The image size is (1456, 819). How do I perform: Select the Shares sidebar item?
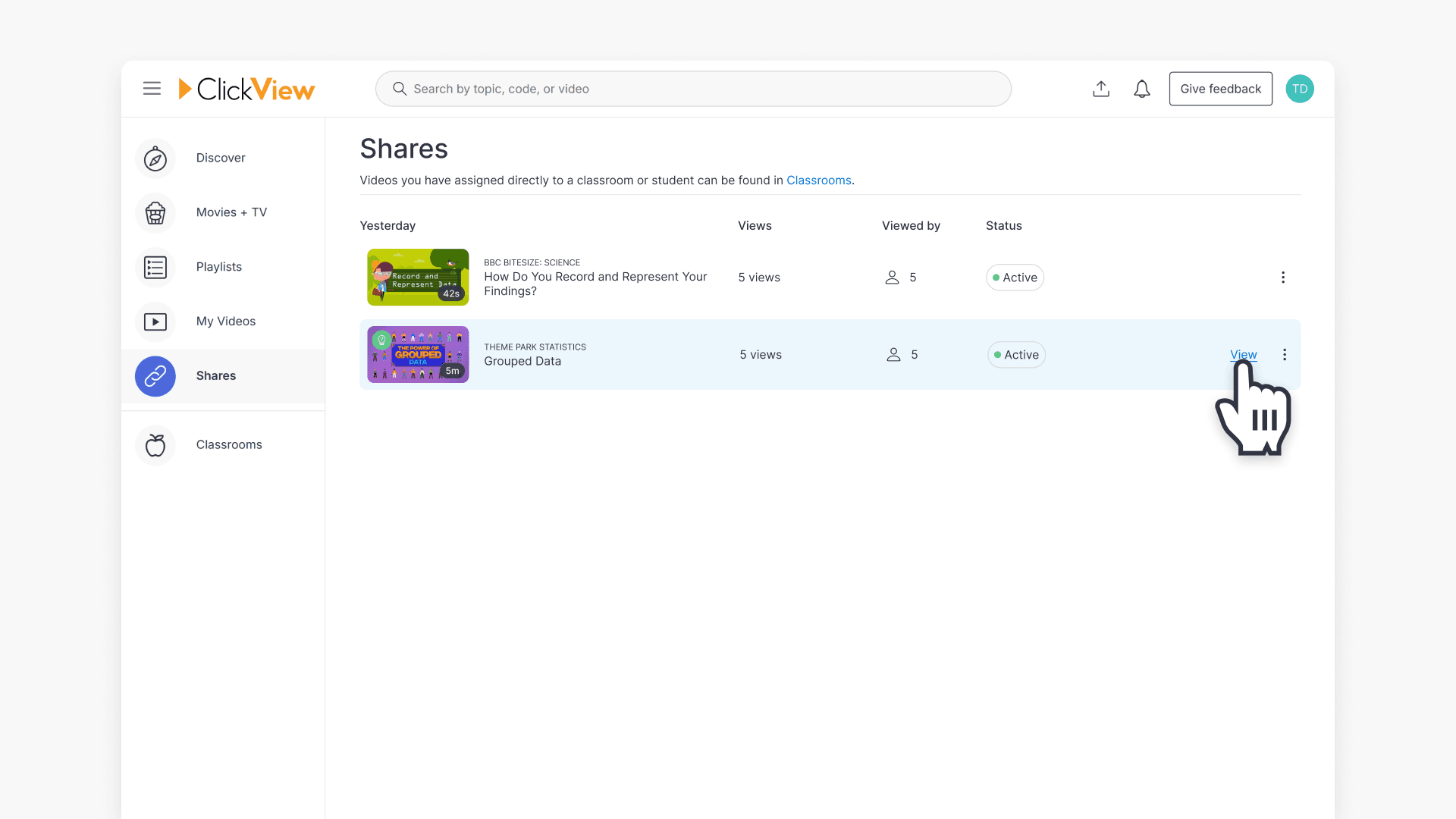coord(215,375)
